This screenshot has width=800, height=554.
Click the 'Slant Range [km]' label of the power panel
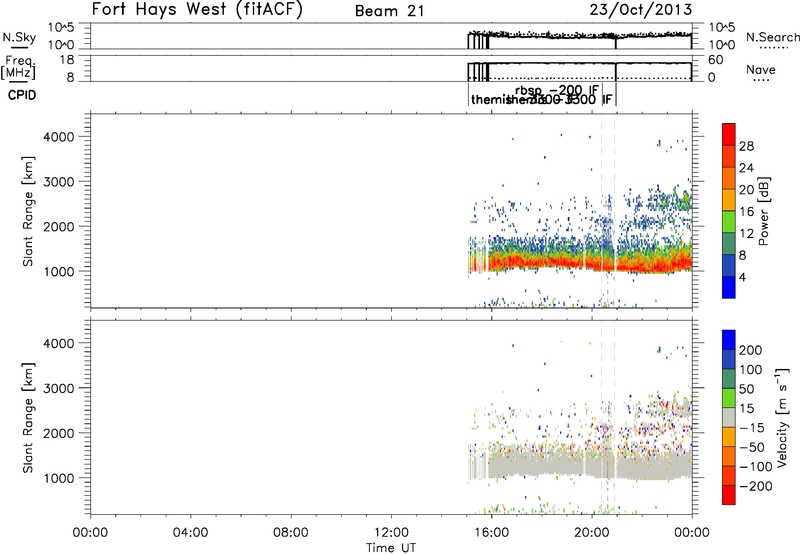[x=28, y=211]
